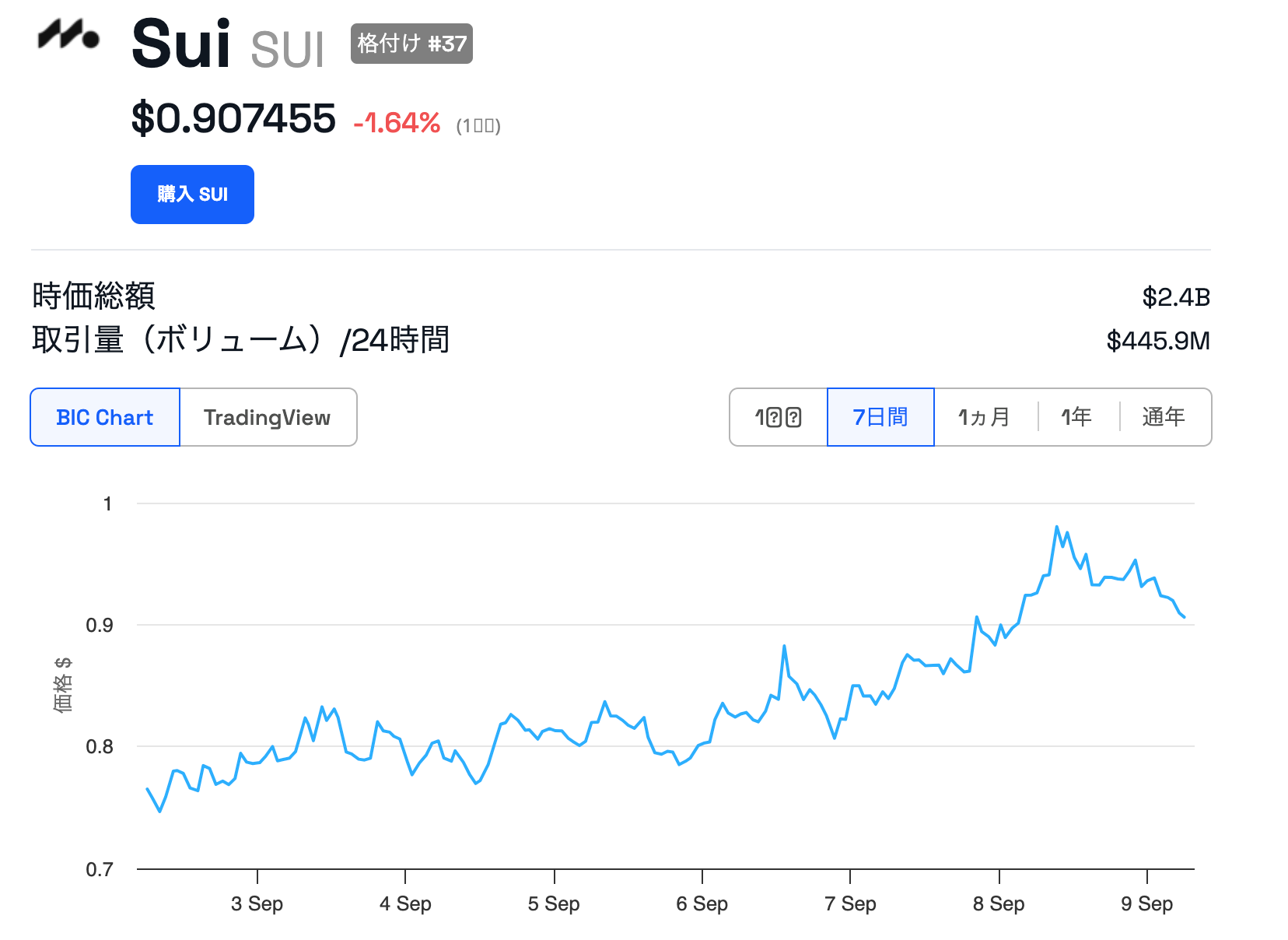The height and width of the screenshot is (940, 1288).
Task: Click the $2.4B market cap value
Action: [x=1176, y=297]
